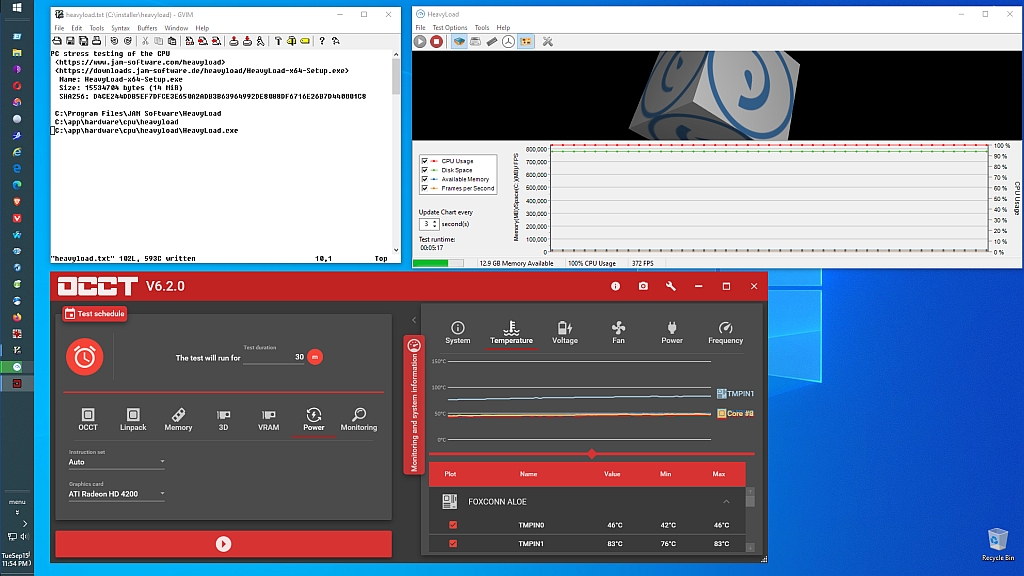Screen dimensions: 1024x576
Task: Click OCCT test duration input field
Action: (x=274, y=357)
